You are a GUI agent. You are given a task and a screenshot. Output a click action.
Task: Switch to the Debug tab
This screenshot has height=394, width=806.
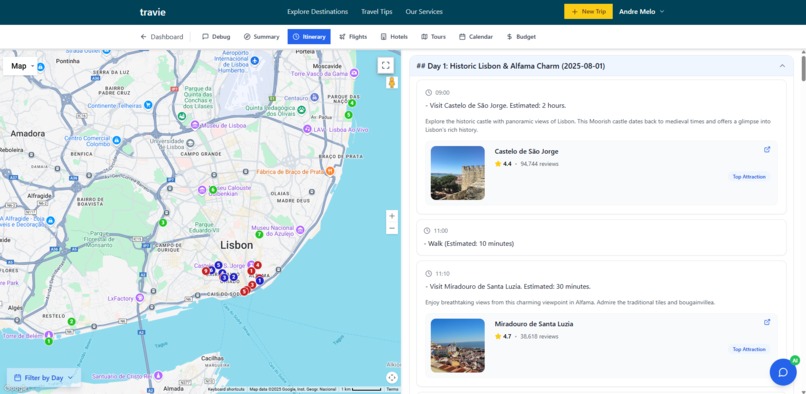tap(216, 37)
